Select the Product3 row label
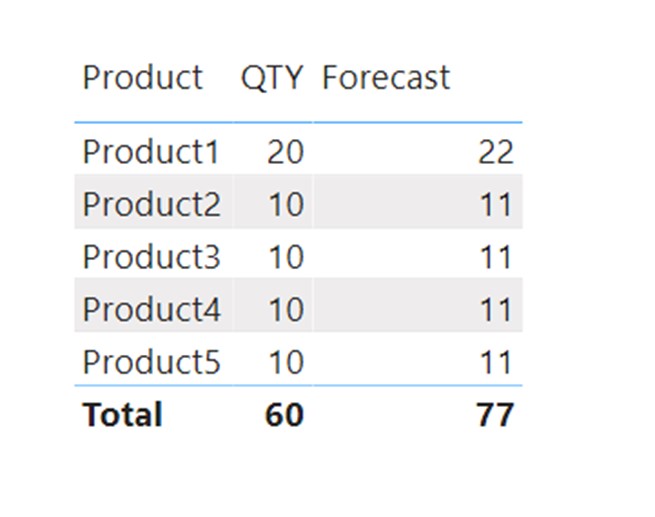The width and height of the screenshot is (655, 517). click(151, 257)
